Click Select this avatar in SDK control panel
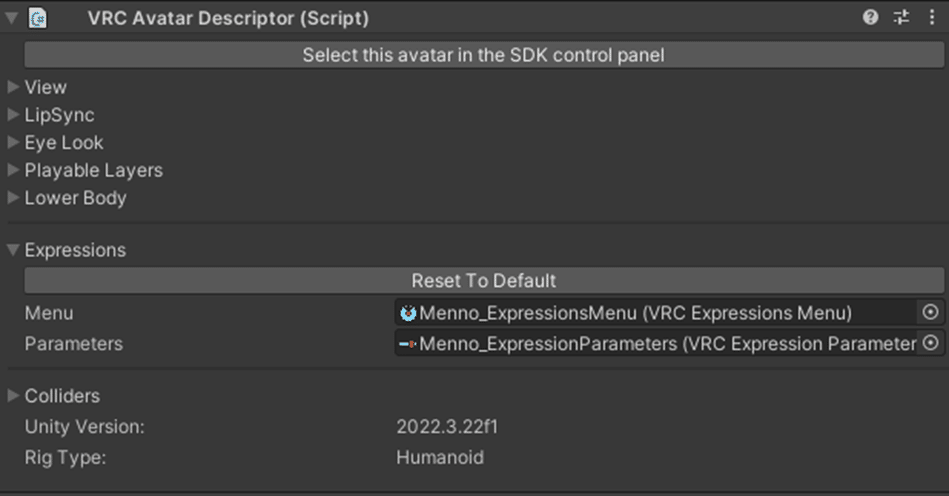 click(483, 55)
